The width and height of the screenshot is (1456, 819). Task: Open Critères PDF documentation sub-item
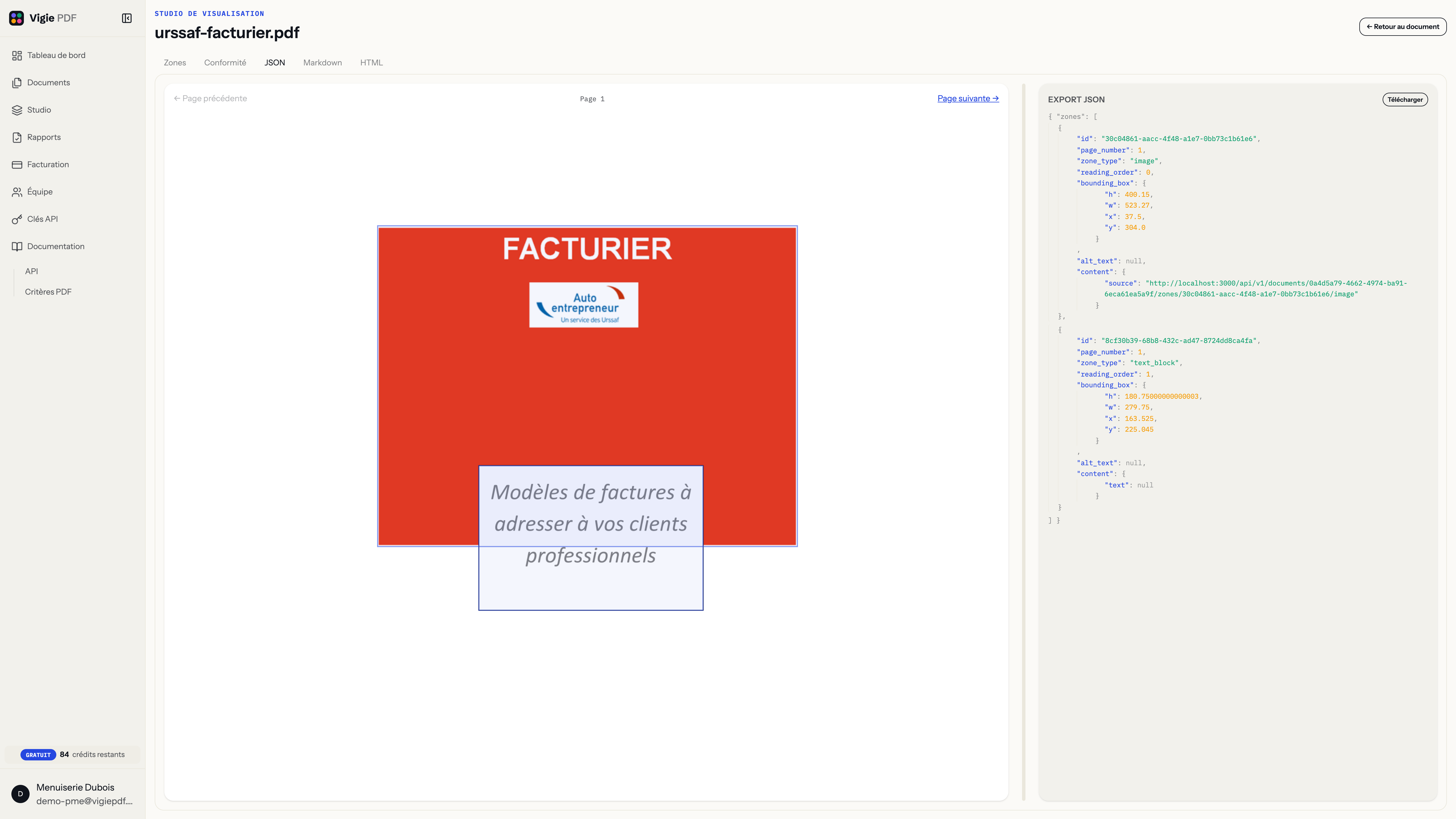click(48, 292)
